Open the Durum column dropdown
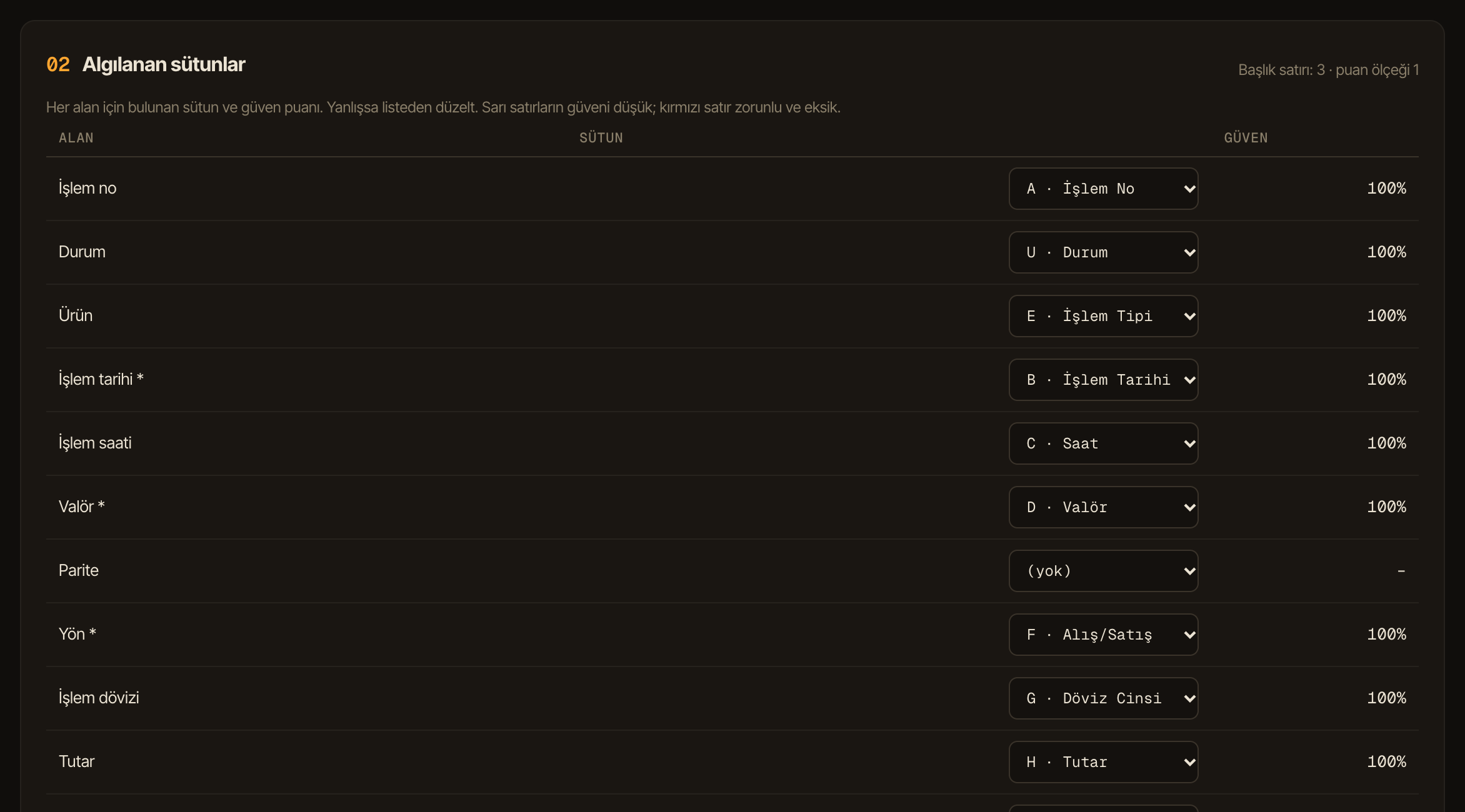The image size is (1465, 812). tap(1103, 252)
